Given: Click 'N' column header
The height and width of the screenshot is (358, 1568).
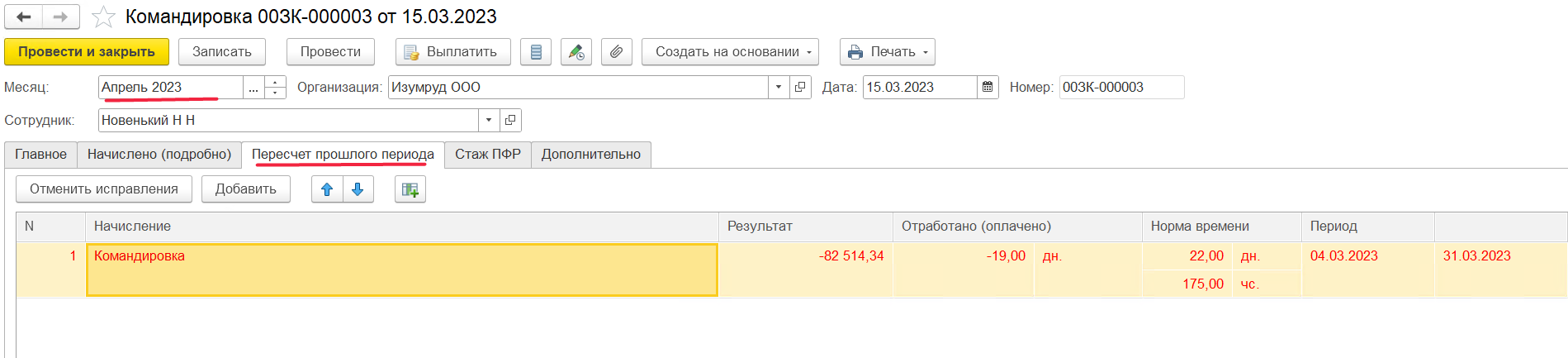Looking at the screenshot, I should tap(51, 227).
